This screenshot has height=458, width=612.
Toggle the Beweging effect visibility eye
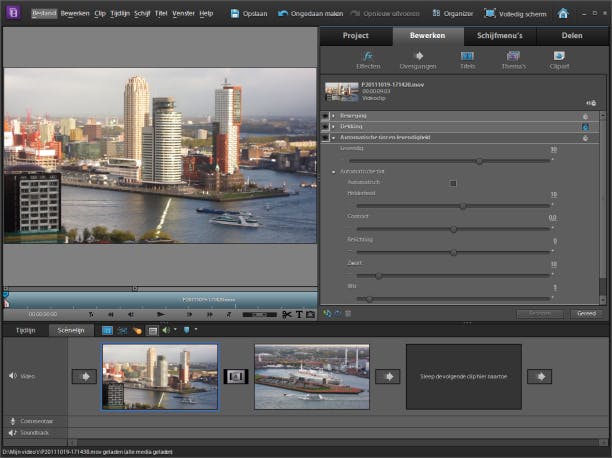(x=326, y=116)
